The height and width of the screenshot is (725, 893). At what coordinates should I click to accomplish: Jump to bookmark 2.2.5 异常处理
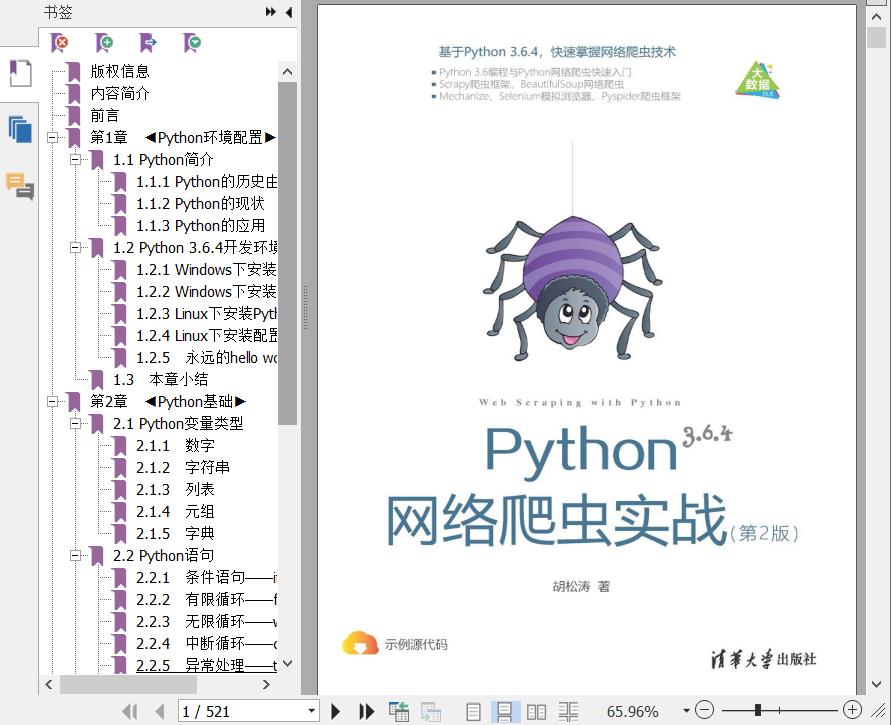[x=207, y=665]
